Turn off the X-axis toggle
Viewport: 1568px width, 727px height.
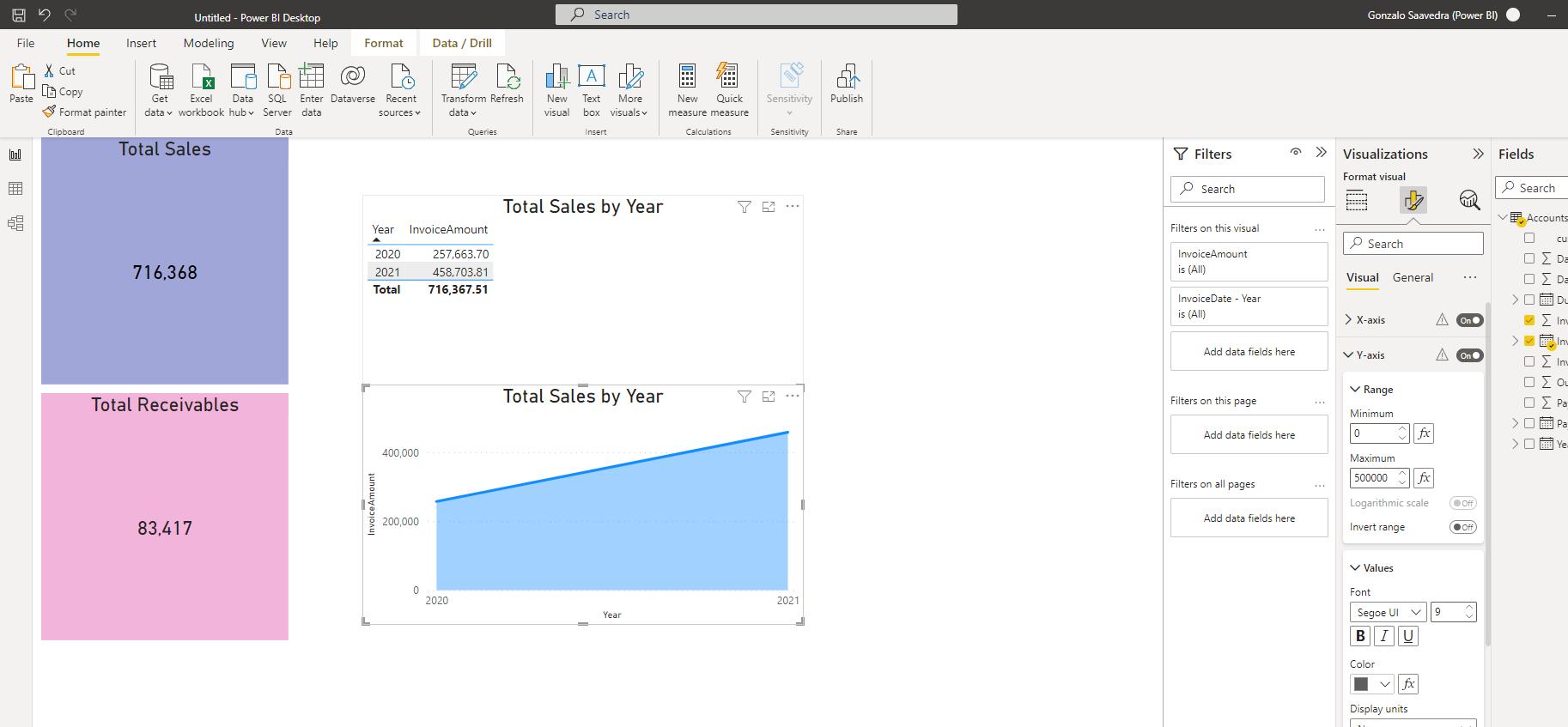(x=1469, y=320)
